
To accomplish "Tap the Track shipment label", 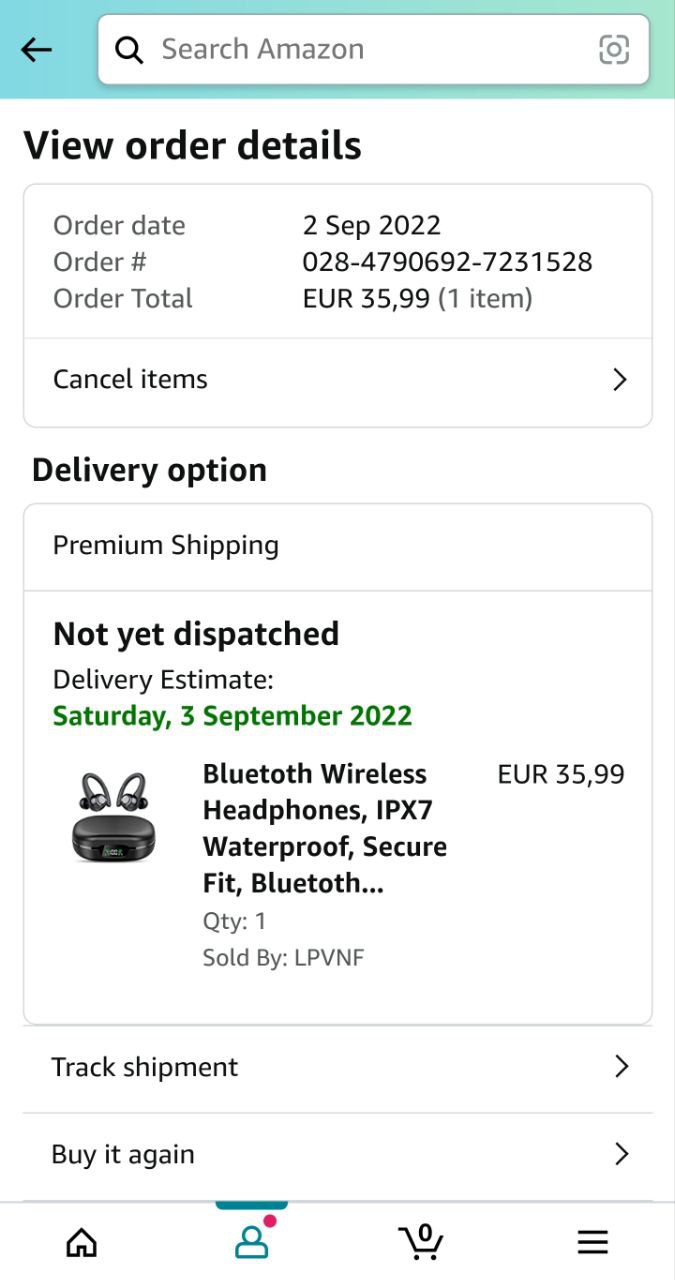I will (145, 1067).
